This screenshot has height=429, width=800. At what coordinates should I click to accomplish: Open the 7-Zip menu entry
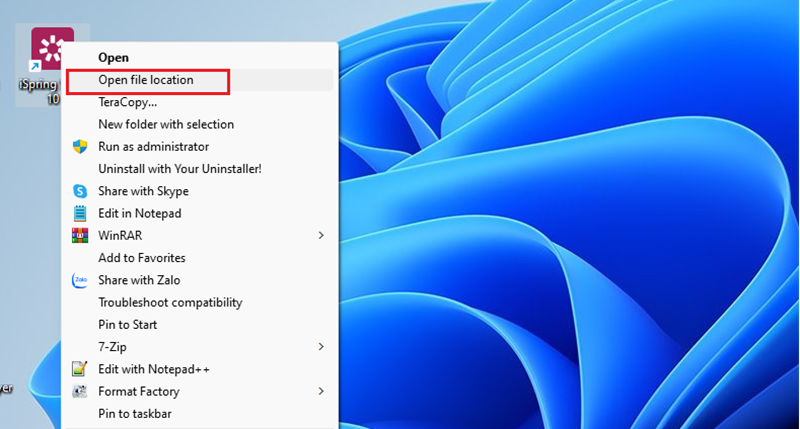pos(199,347)
